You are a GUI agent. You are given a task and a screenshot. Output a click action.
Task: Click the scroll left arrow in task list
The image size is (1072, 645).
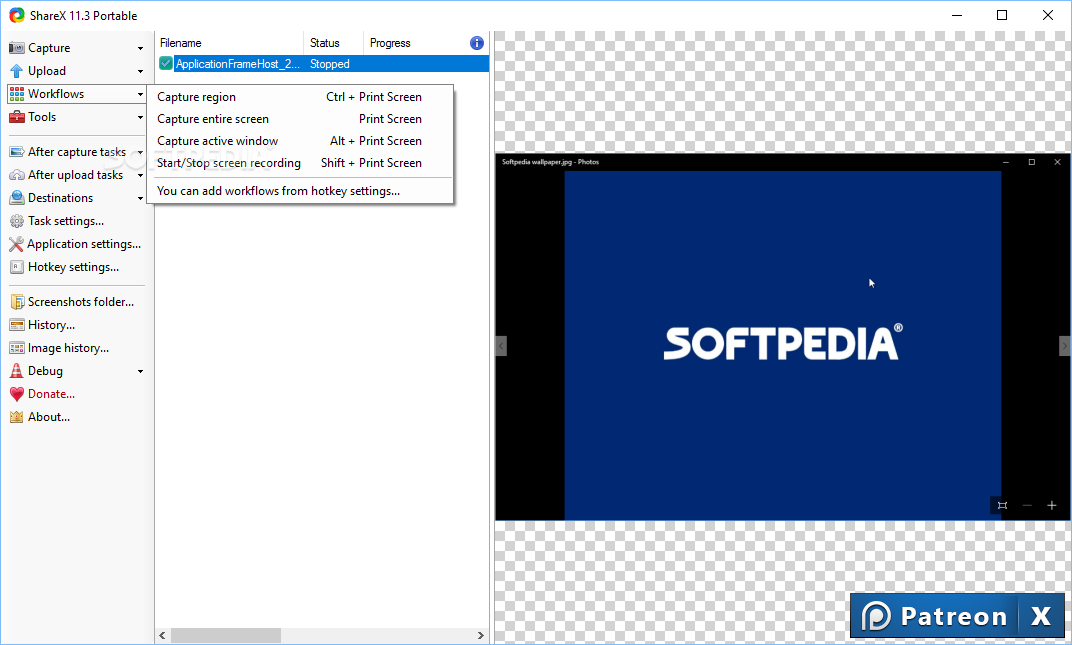click(162, 635)
